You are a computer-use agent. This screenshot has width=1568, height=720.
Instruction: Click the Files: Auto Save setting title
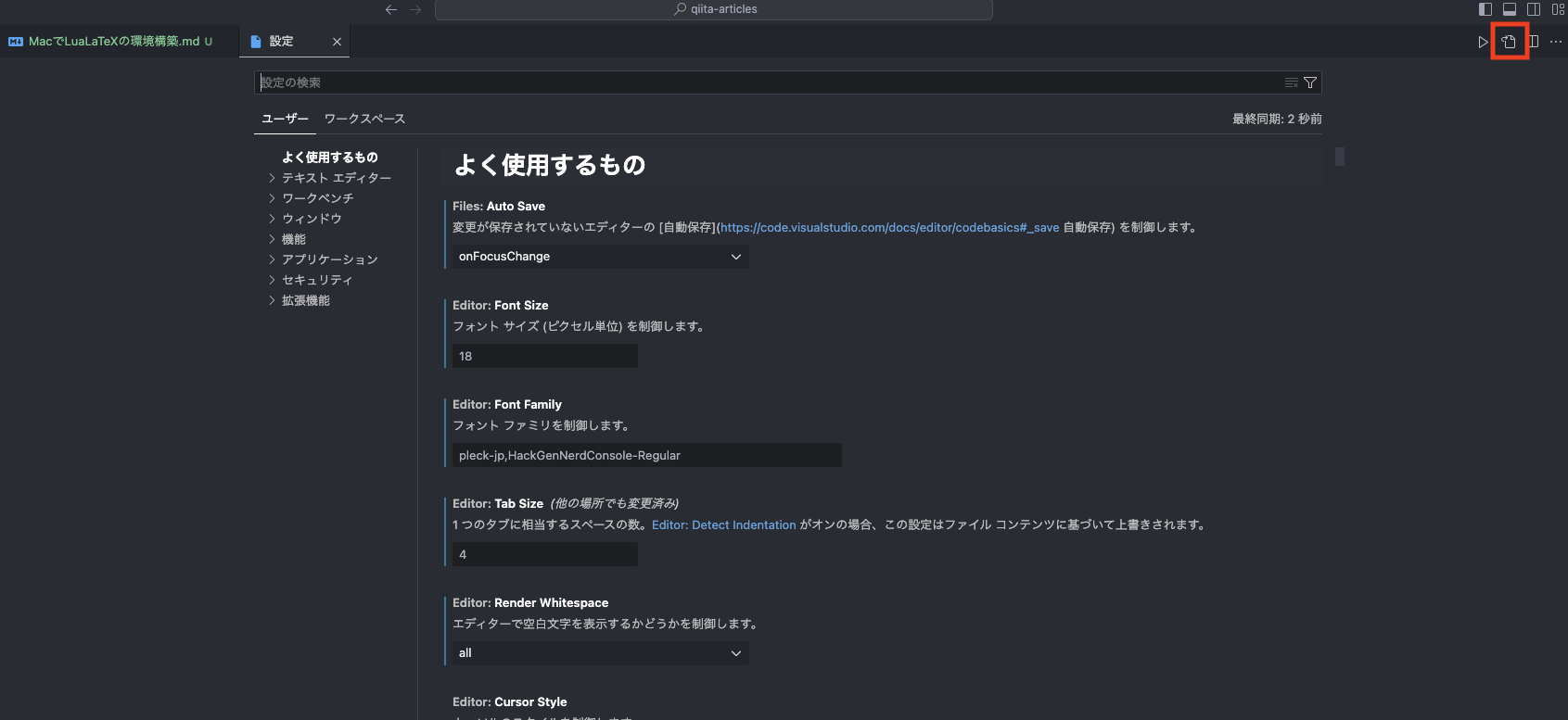click(x=499, y=206)
